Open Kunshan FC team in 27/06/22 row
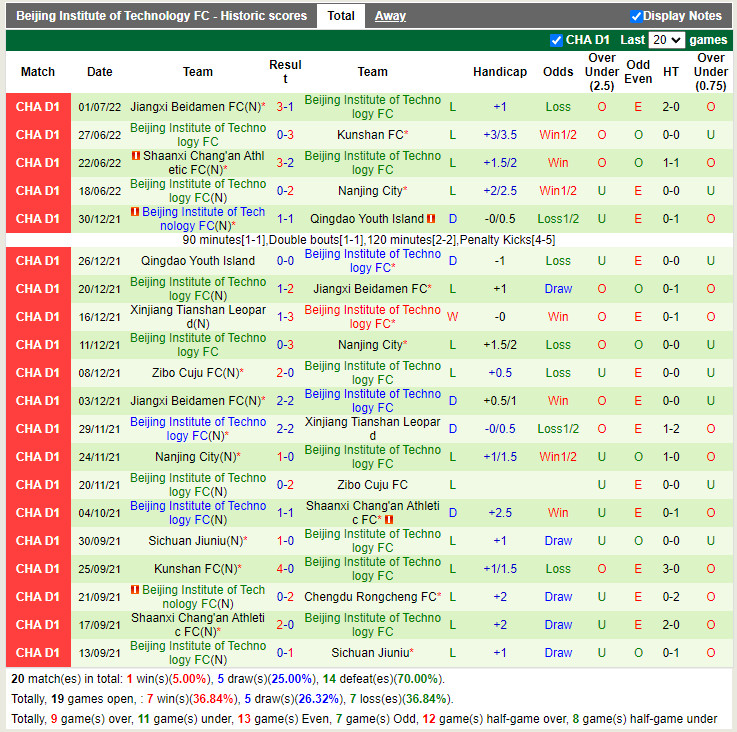The image size is (737, 732). click(370, 135)
